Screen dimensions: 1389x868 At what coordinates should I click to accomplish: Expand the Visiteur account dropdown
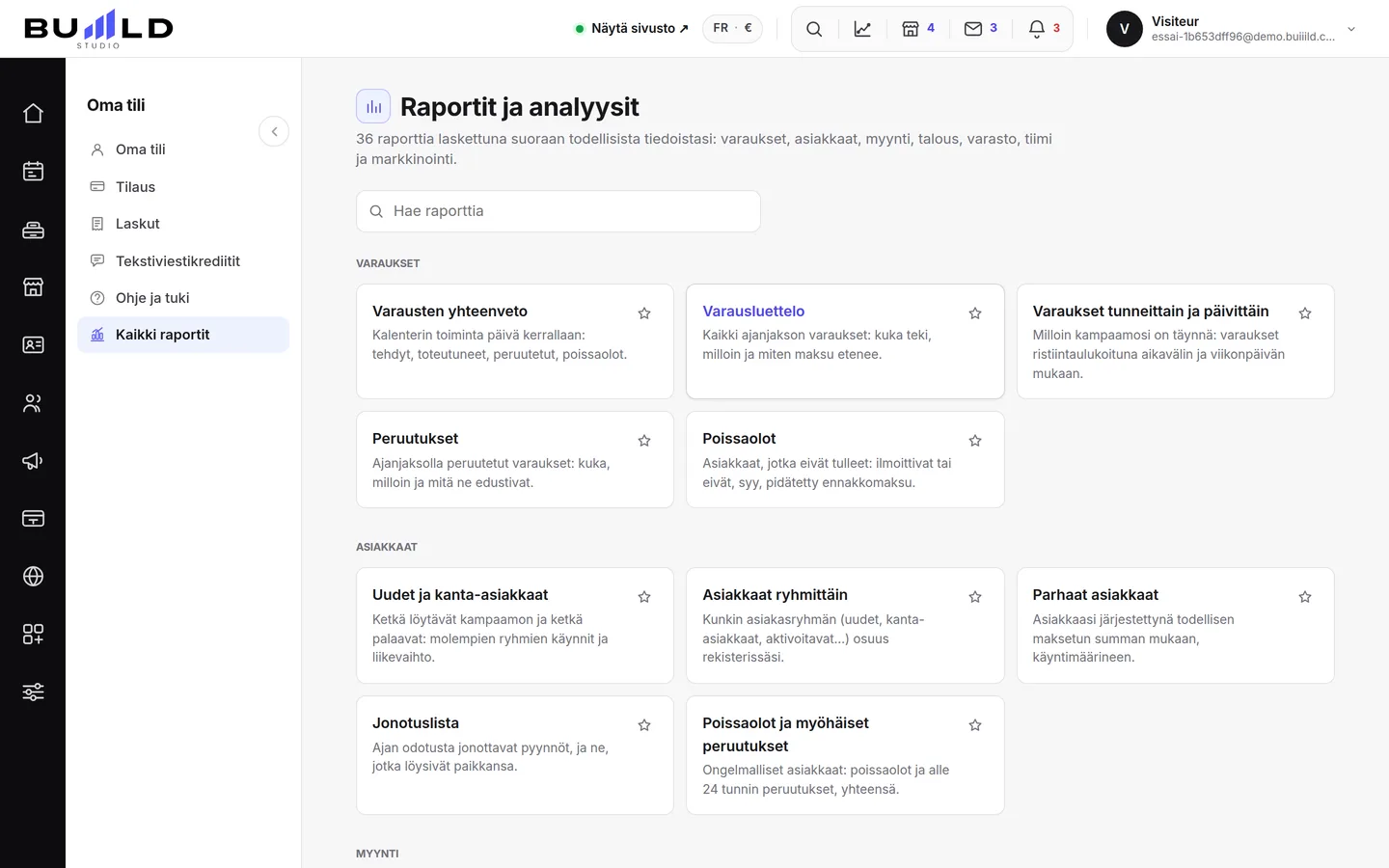[1351, 29]
